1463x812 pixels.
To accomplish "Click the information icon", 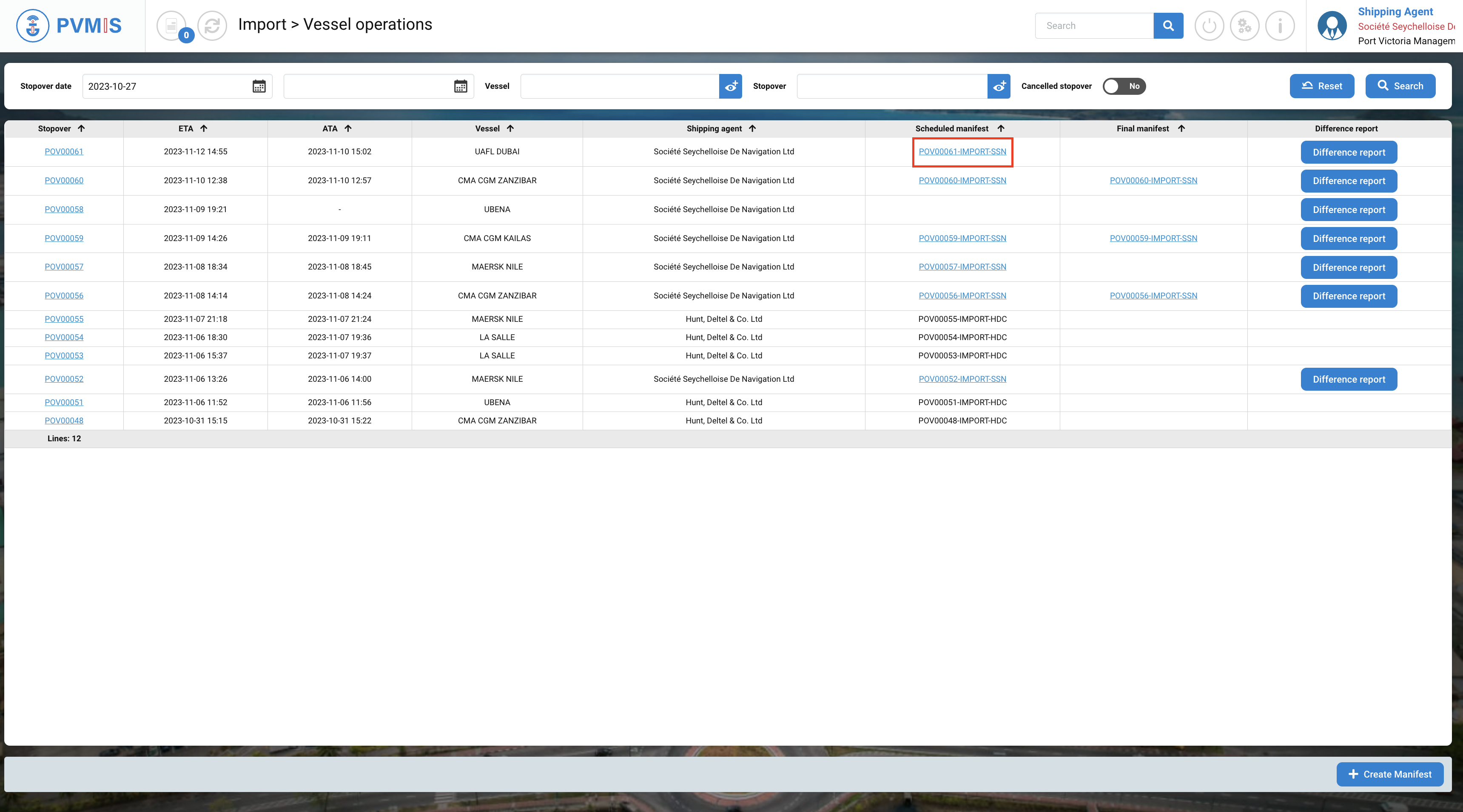I will point(1280,26).
